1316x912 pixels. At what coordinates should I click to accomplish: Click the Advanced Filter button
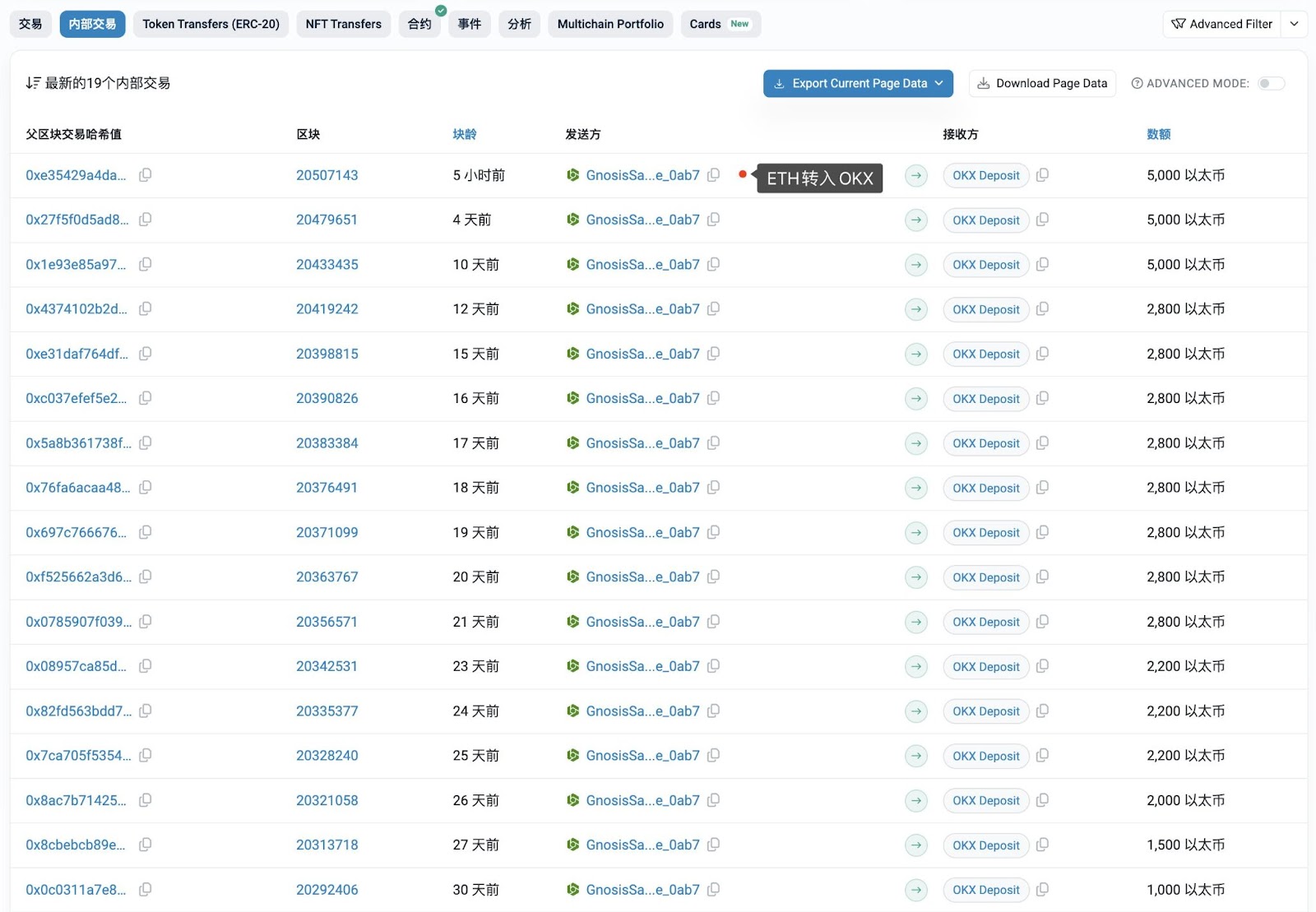click(x=1222, y=24)
